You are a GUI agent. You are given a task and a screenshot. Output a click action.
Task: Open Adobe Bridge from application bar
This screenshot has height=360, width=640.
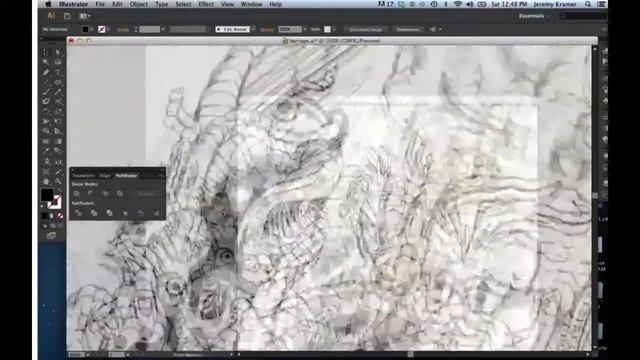[67, 16]
